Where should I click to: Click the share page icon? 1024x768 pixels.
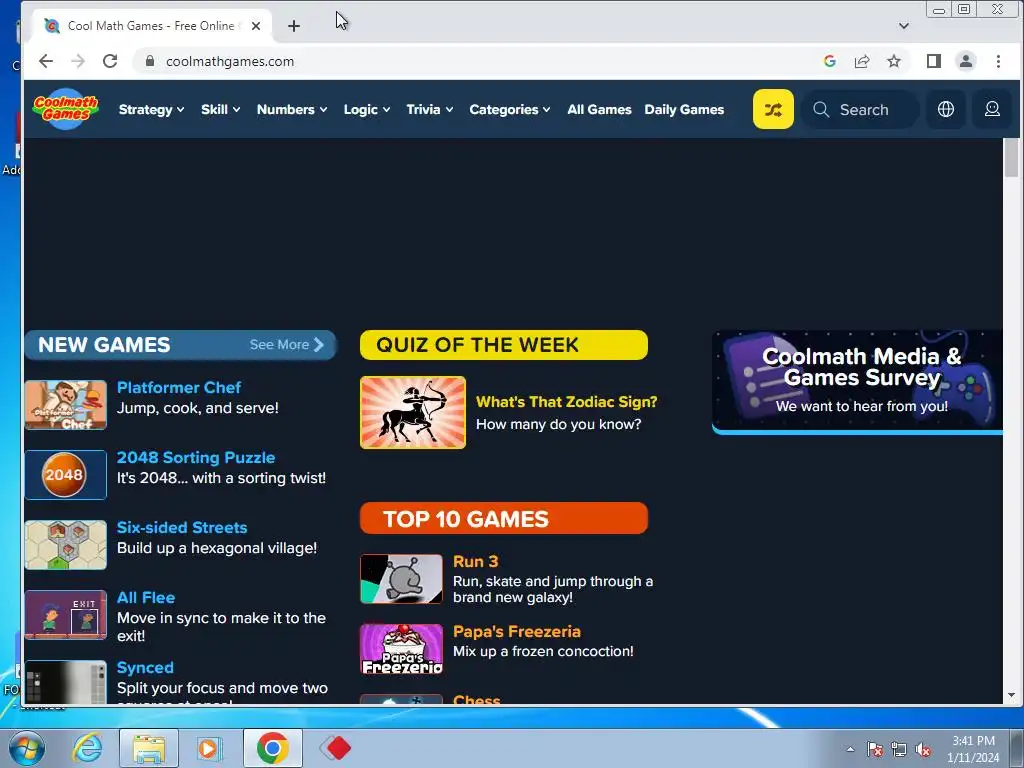click(862, 61)
